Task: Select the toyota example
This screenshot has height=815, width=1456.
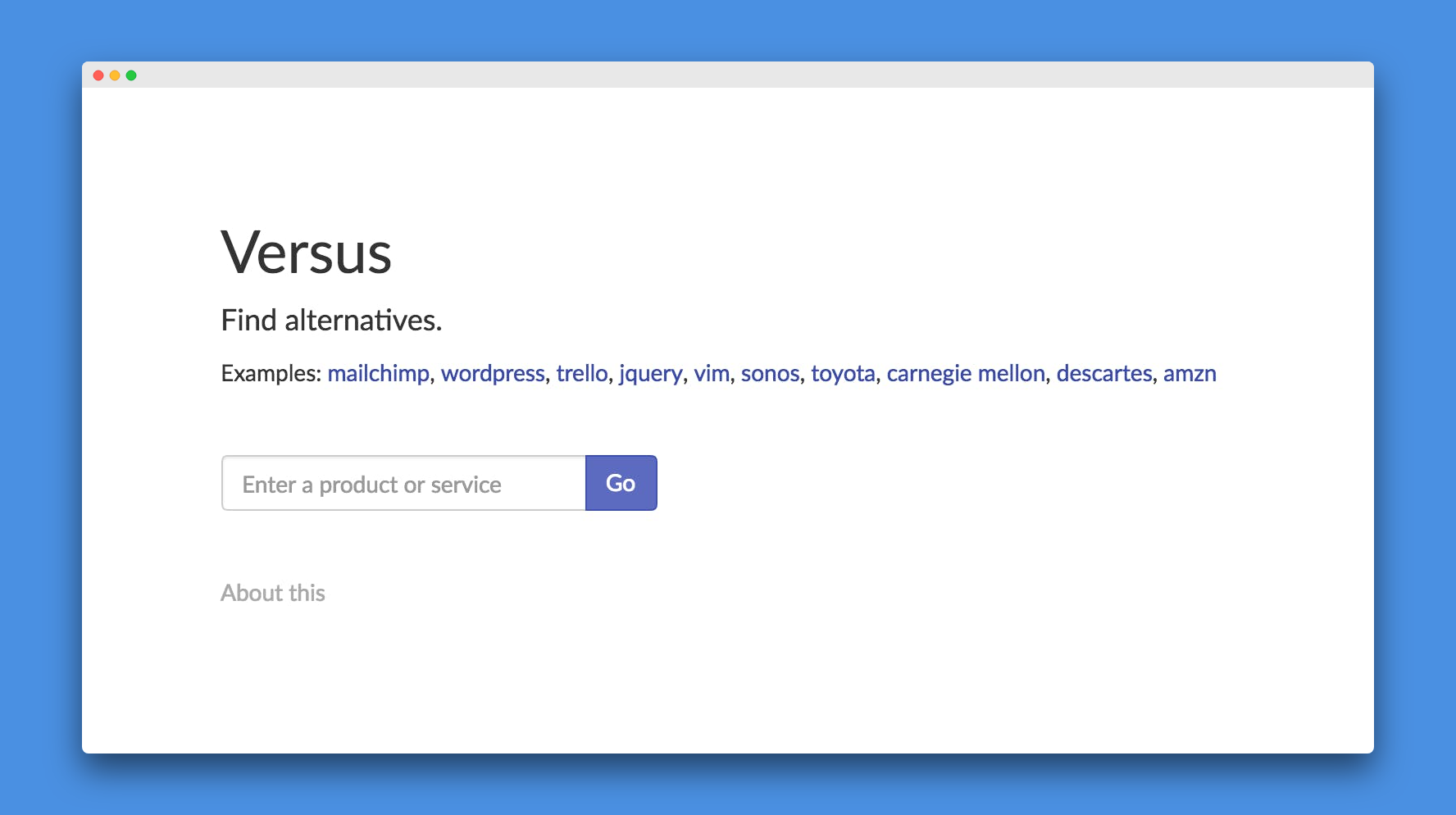Action: coord(842,374)
